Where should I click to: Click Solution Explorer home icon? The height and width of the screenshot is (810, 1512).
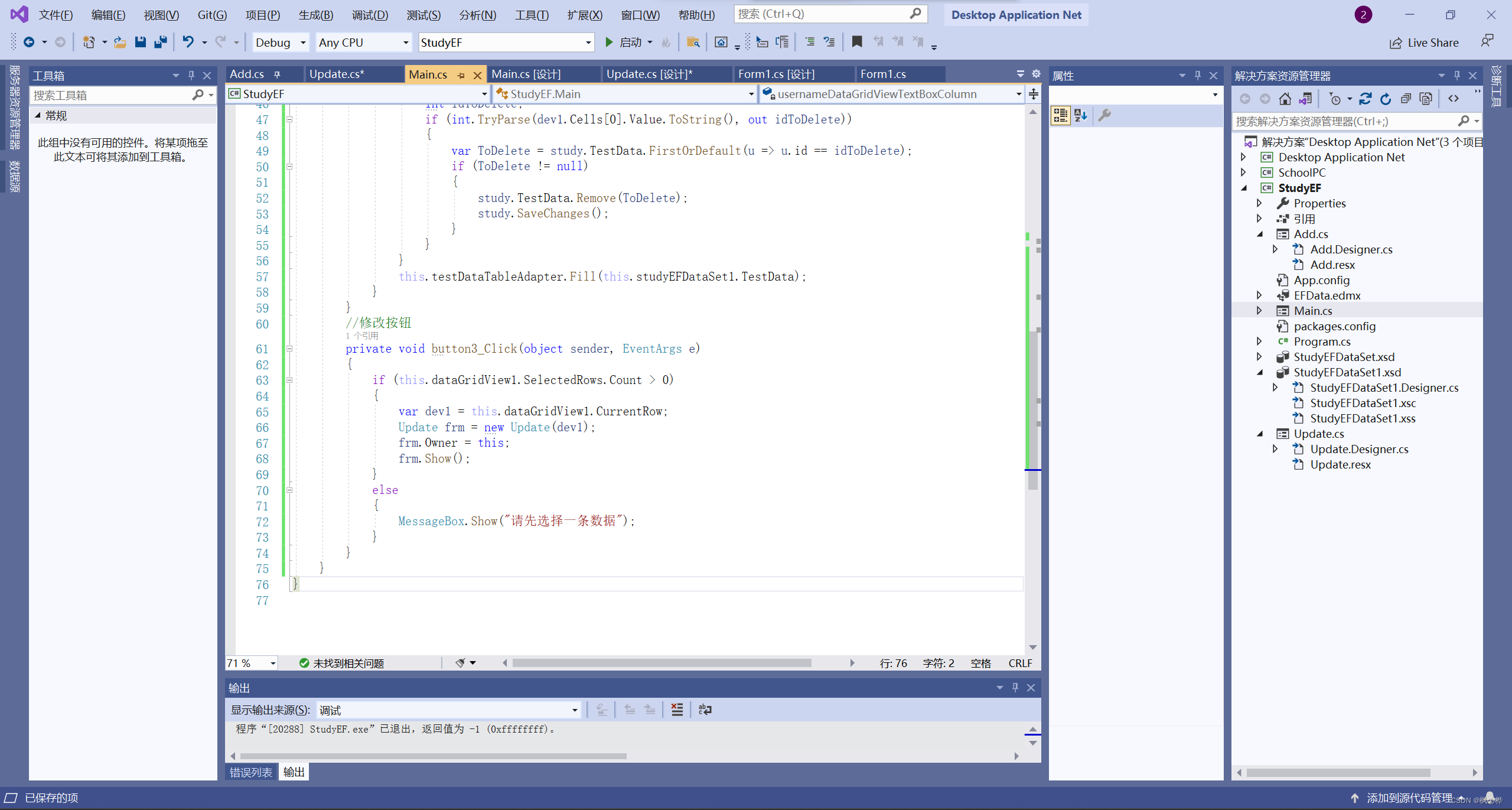tap(1285, 99)
